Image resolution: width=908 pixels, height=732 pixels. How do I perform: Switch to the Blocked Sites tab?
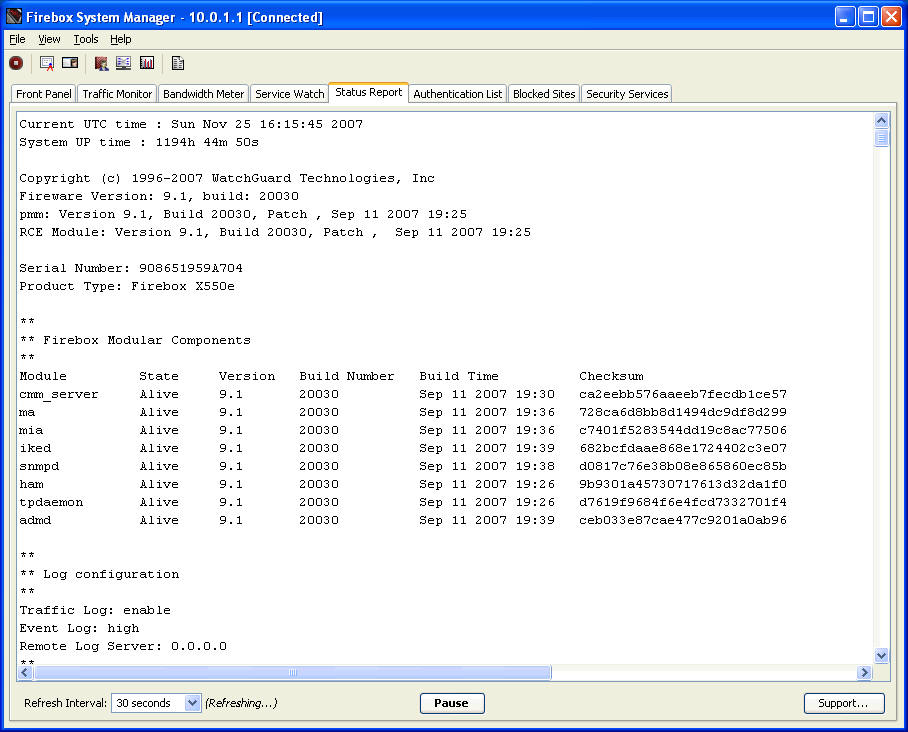(544, 94)
